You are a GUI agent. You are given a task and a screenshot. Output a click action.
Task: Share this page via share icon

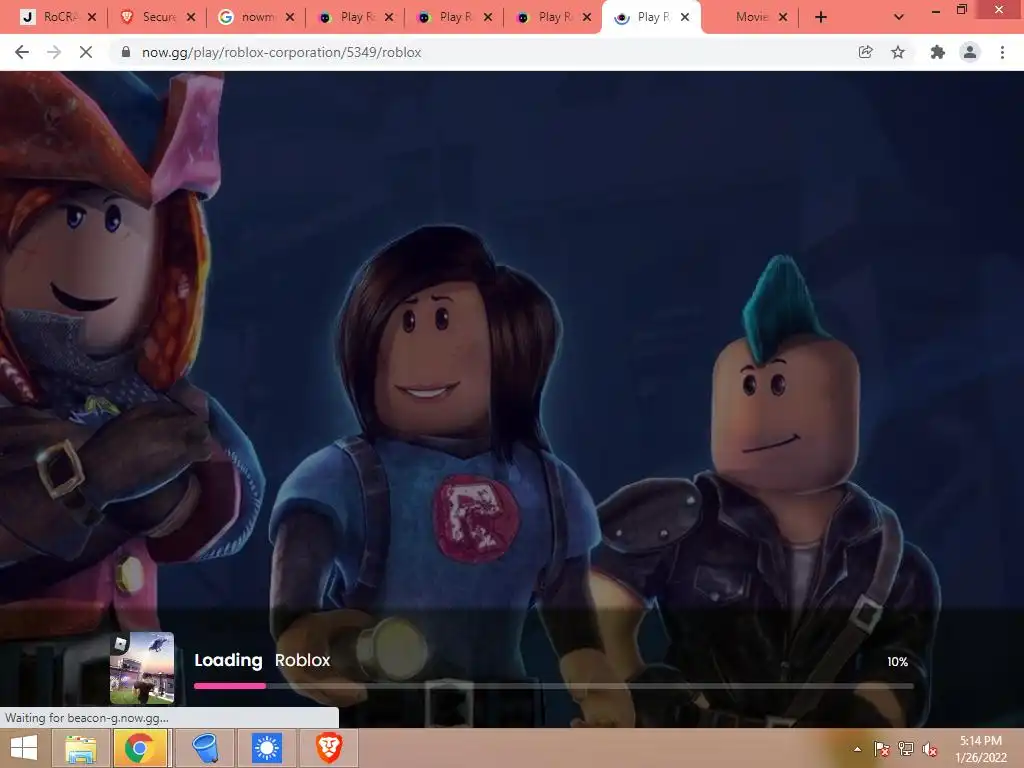865,52
